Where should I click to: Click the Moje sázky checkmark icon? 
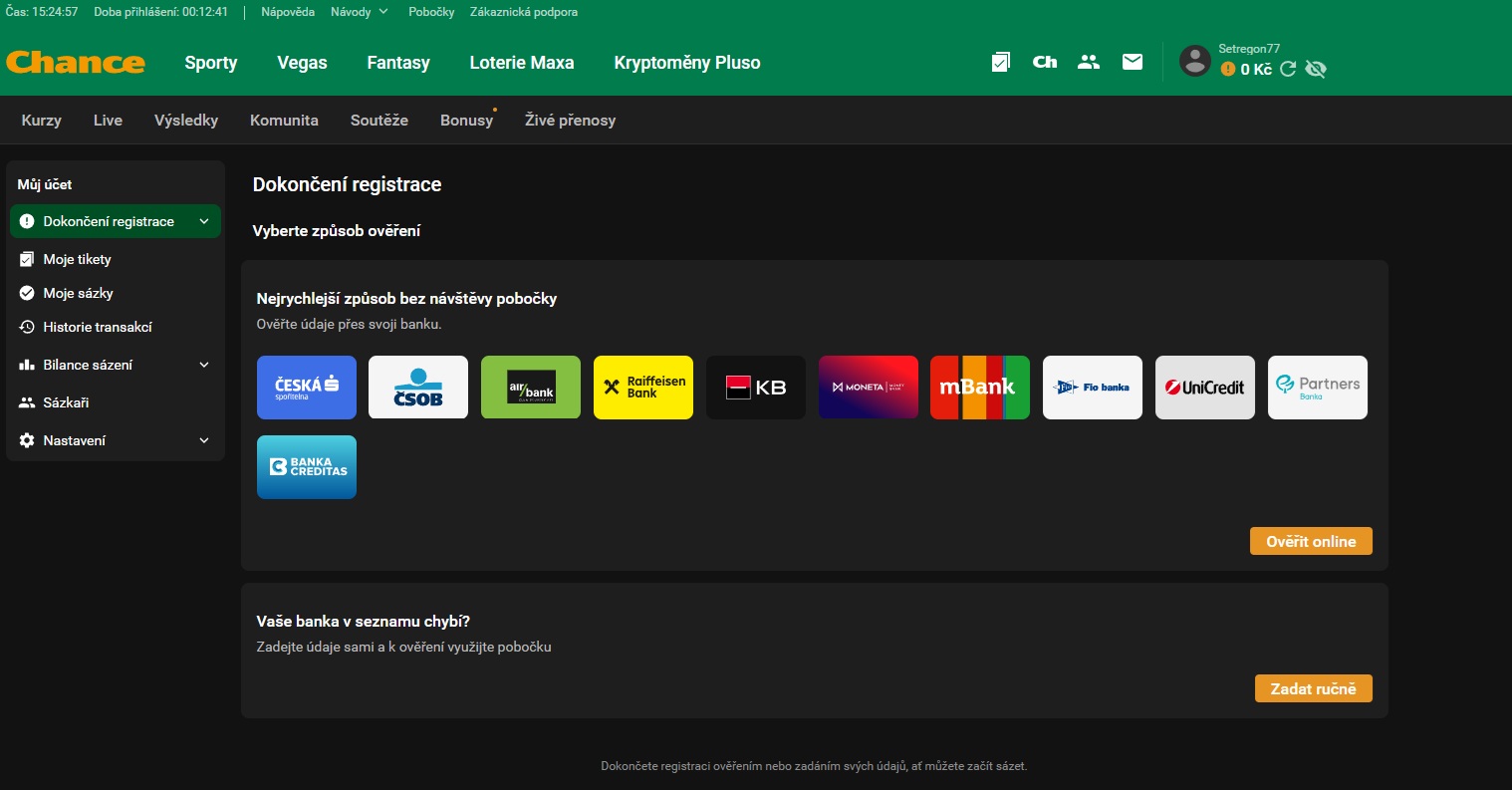tap(27, 293)
